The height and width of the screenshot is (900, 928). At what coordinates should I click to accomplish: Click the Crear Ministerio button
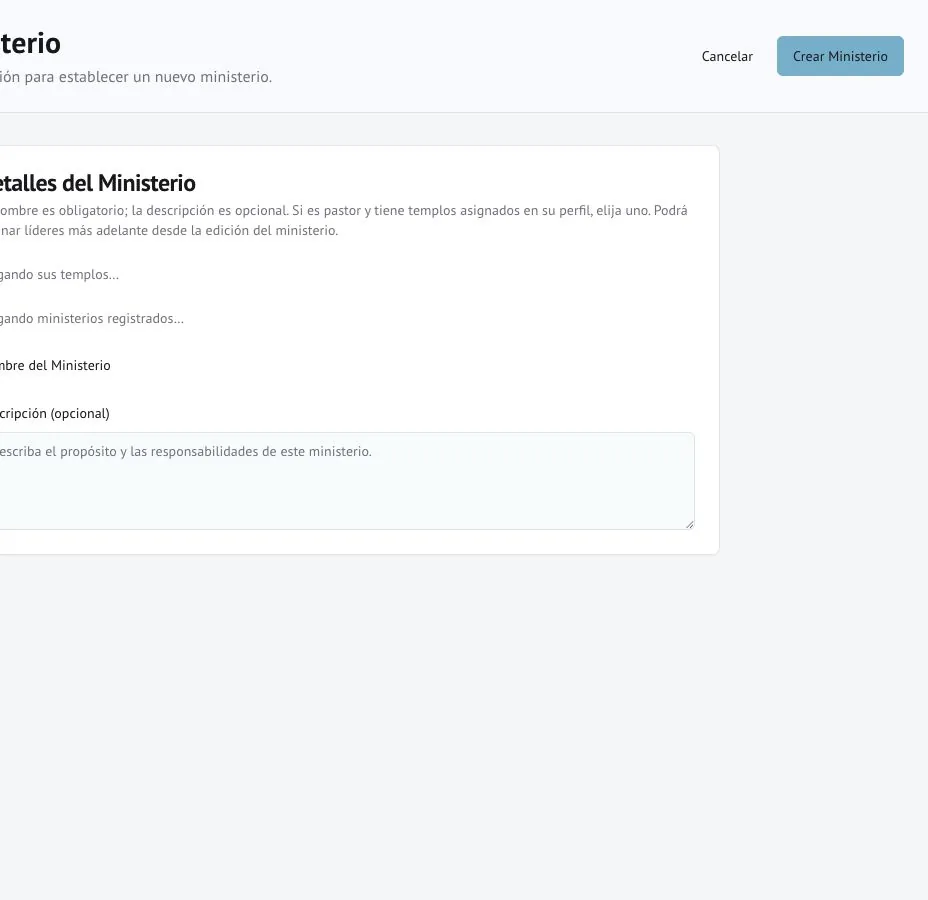(840, 56)
